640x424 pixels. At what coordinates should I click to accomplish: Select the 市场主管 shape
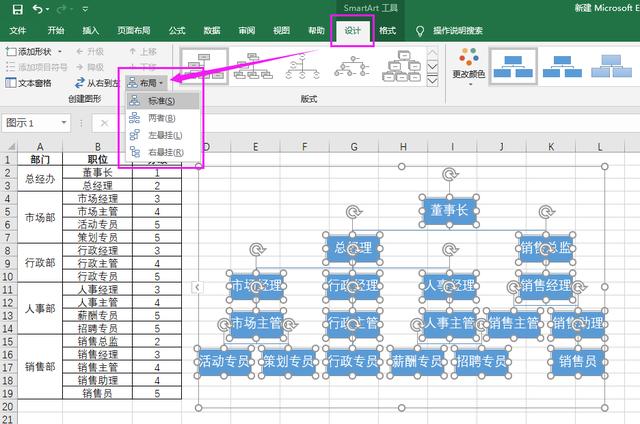[x=256, y=324]
